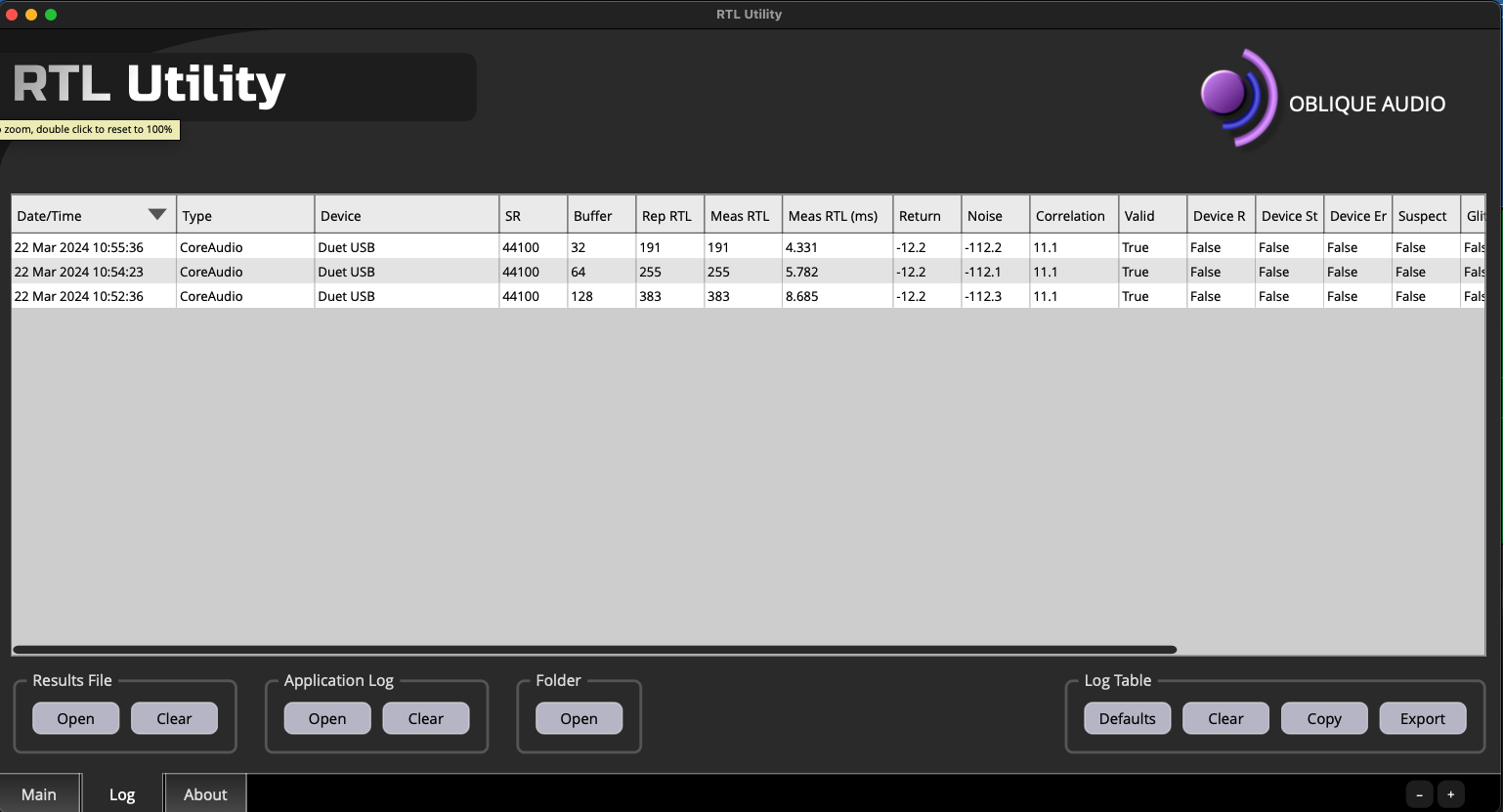Open the Folder location
Image resolution: width=1503 pixels, height=812 pixels.
(579, 718)
